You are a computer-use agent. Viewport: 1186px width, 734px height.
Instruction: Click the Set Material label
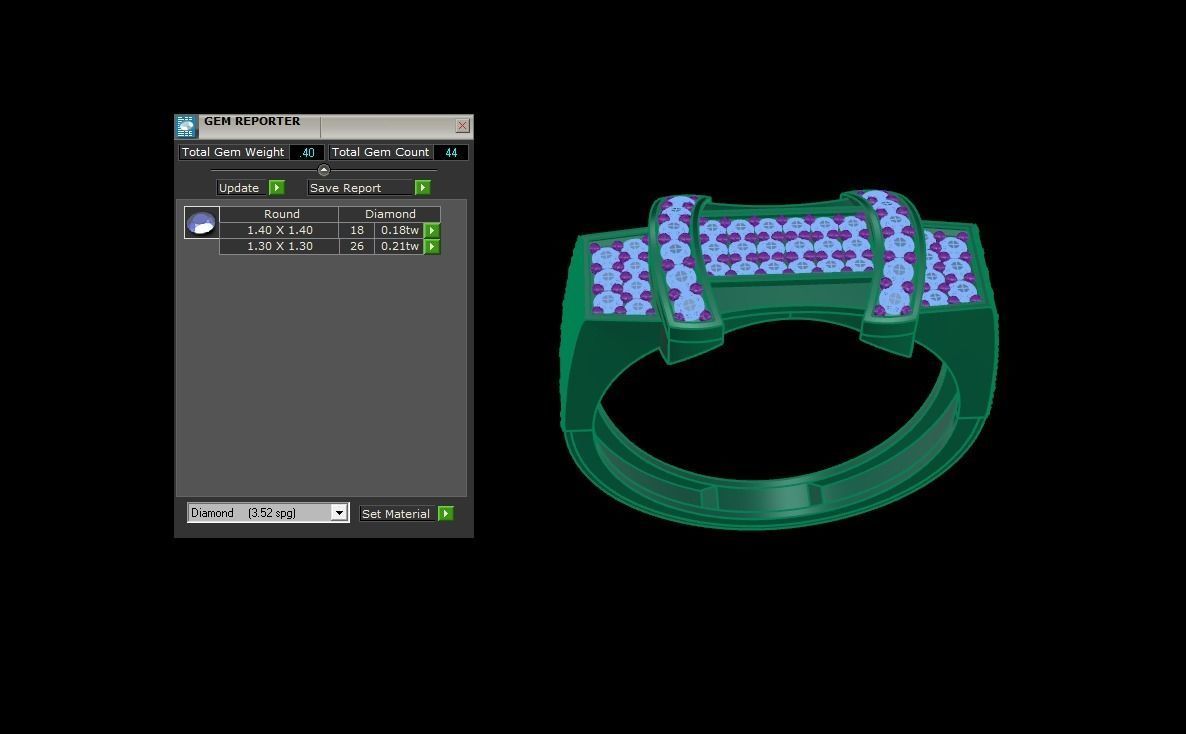click(396, 514)
